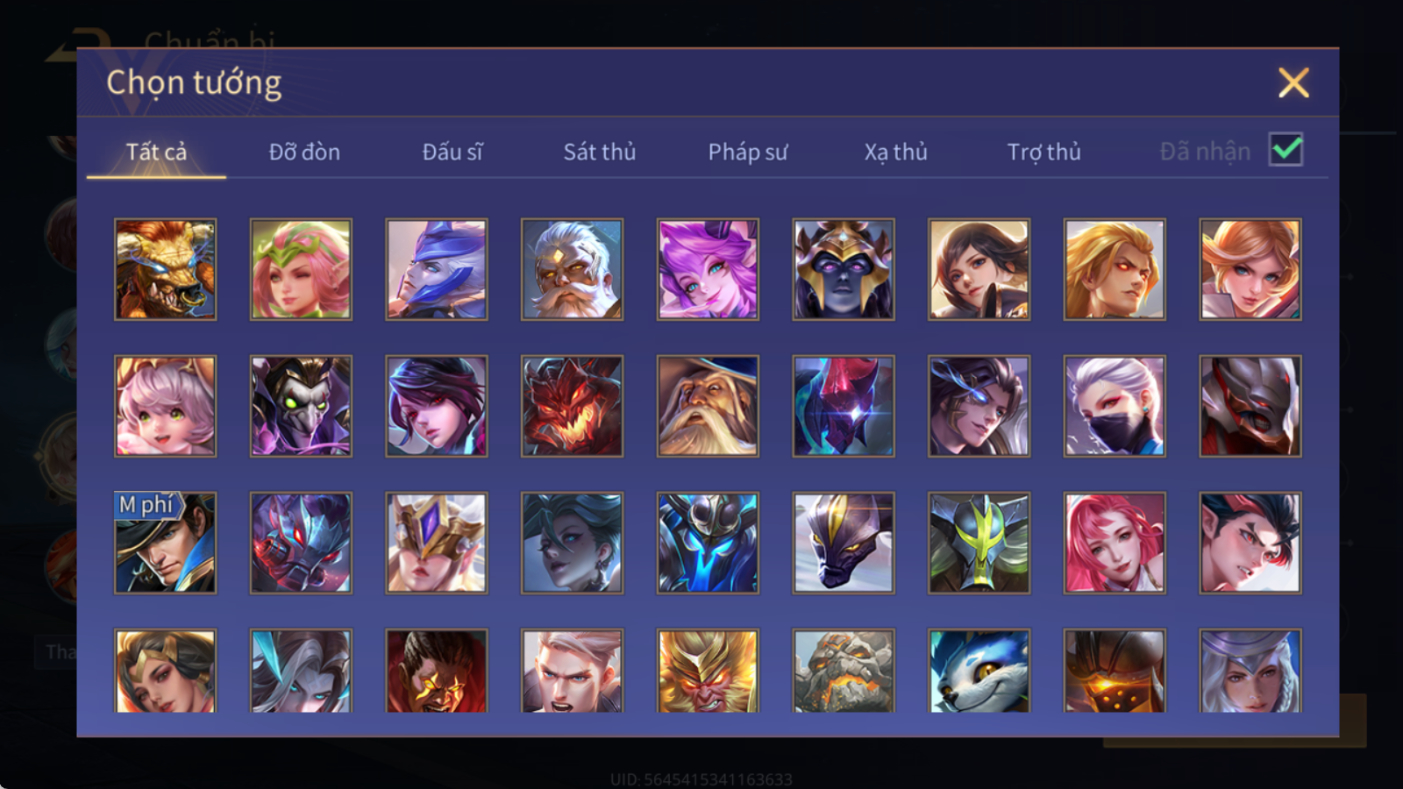Screen dimensions: 1403x789
Task: Select the rock golem hero portrait
Action: [844, 671]
